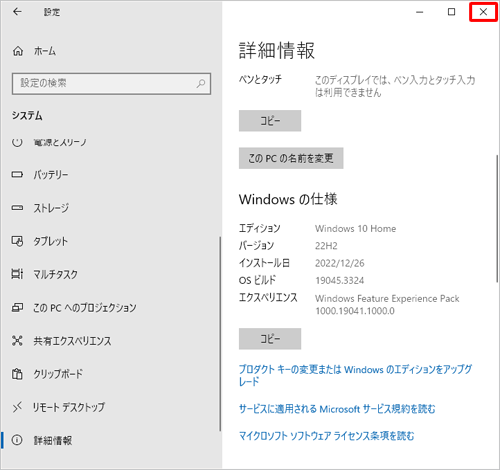Select the Projecting to this PC icon

tap(17, 307)
